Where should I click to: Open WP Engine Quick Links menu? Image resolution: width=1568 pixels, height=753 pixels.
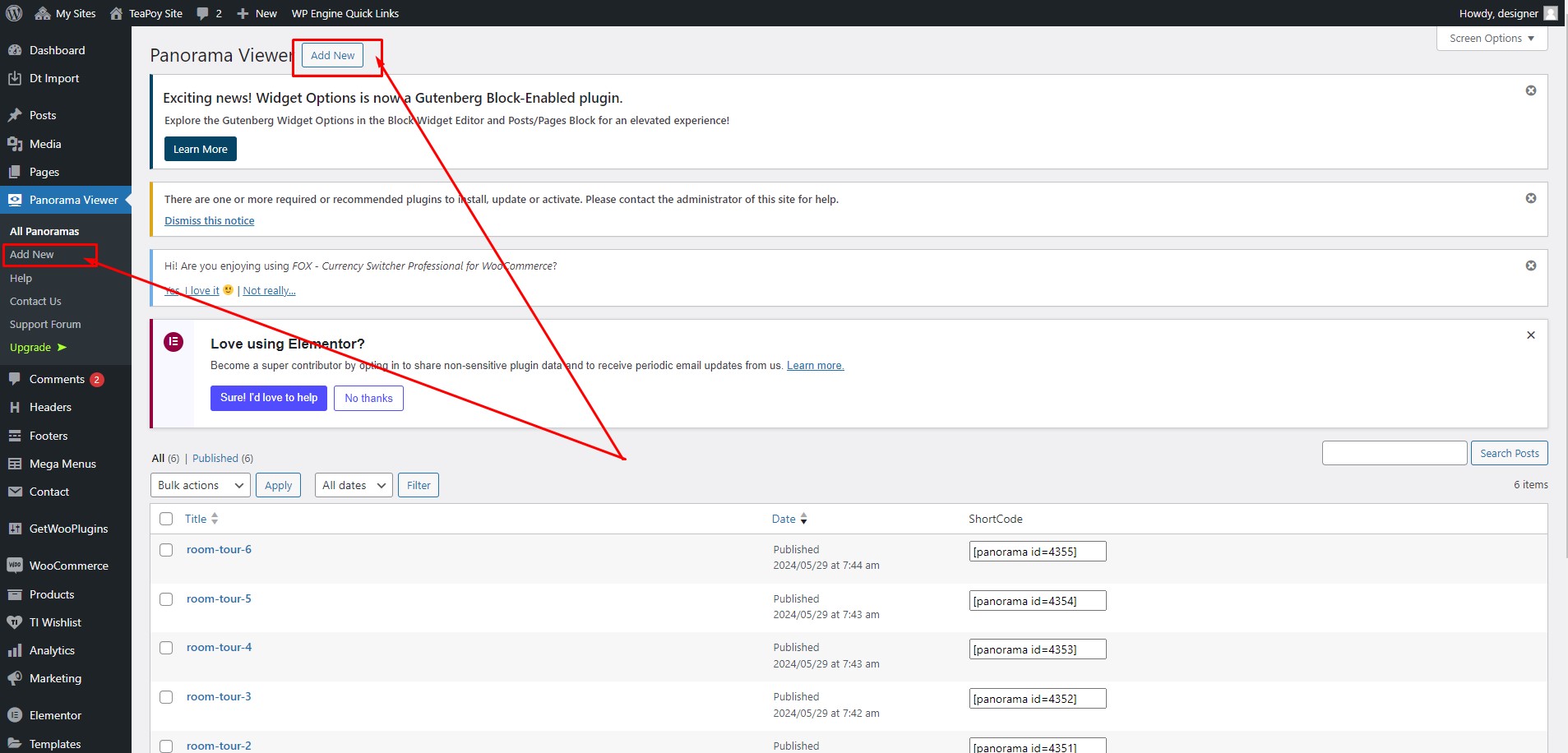[x=345, y=13]
